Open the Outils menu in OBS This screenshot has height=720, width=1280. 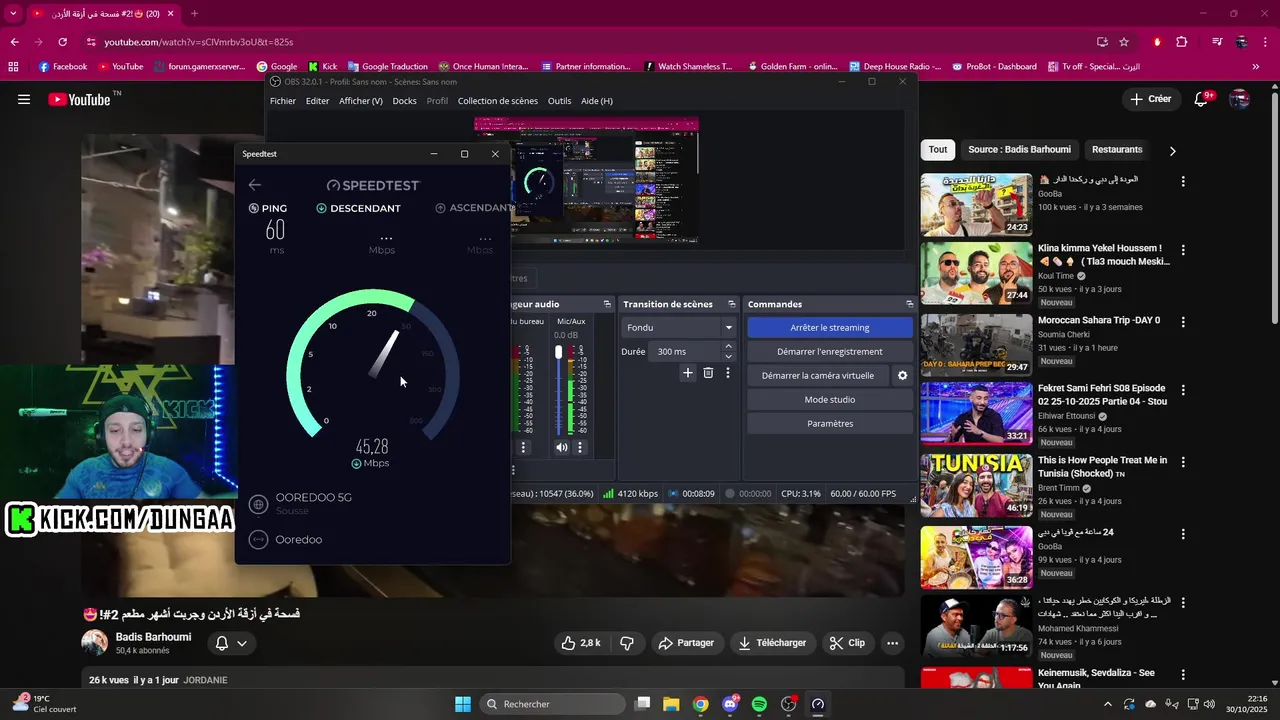click(x=559, y=101)
